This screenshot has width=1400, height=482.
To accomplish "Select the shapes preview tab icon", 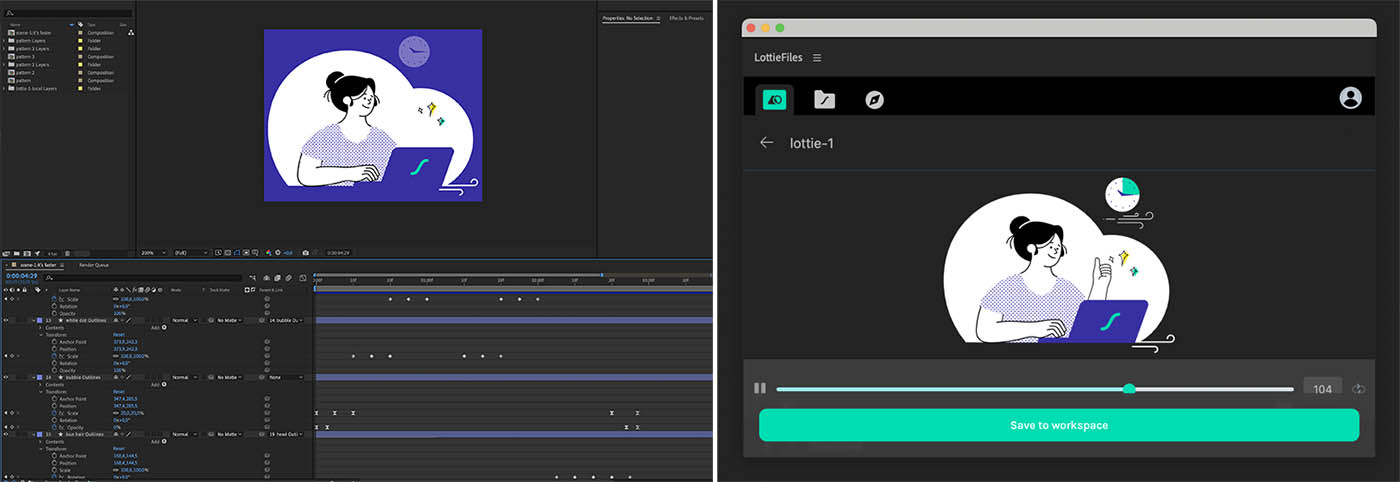I will pos(774,99).
